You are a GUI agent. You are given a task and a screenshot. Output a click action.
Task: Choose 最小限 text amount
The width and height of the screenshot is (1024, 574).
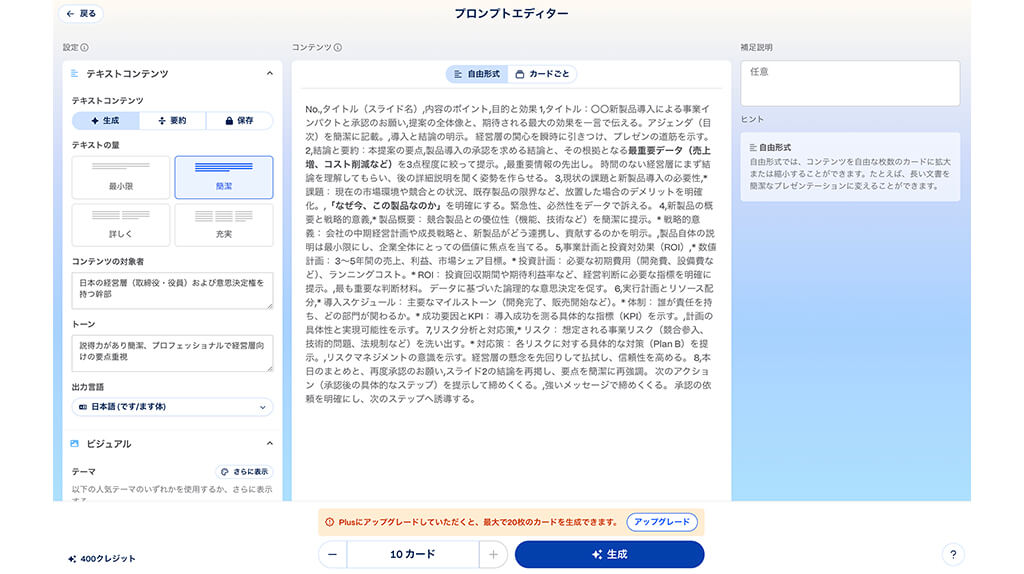(x=121, y=177)
